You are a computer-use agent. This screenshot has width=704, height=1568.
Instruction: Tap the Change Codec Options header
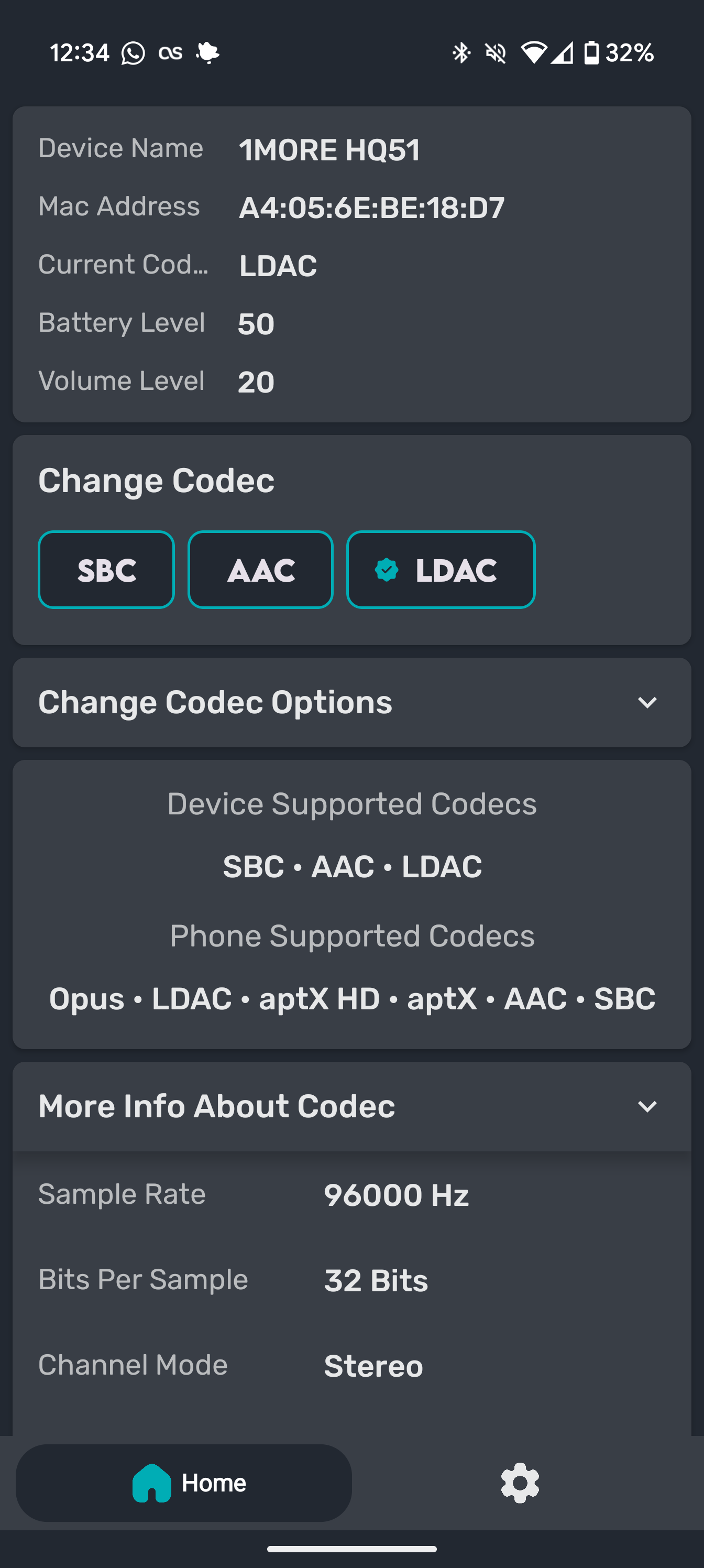pos(351,702)
